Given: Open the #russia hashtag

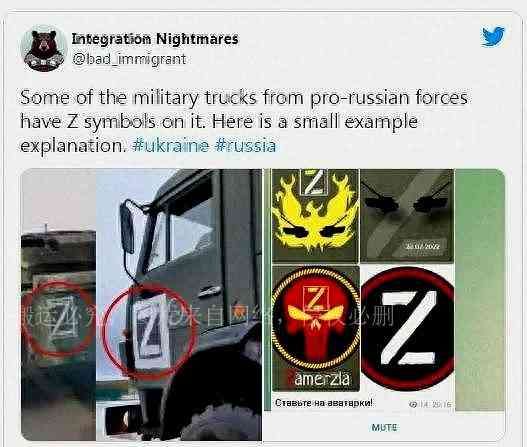Looking at the screenshot, I should (x=245, y=146).
